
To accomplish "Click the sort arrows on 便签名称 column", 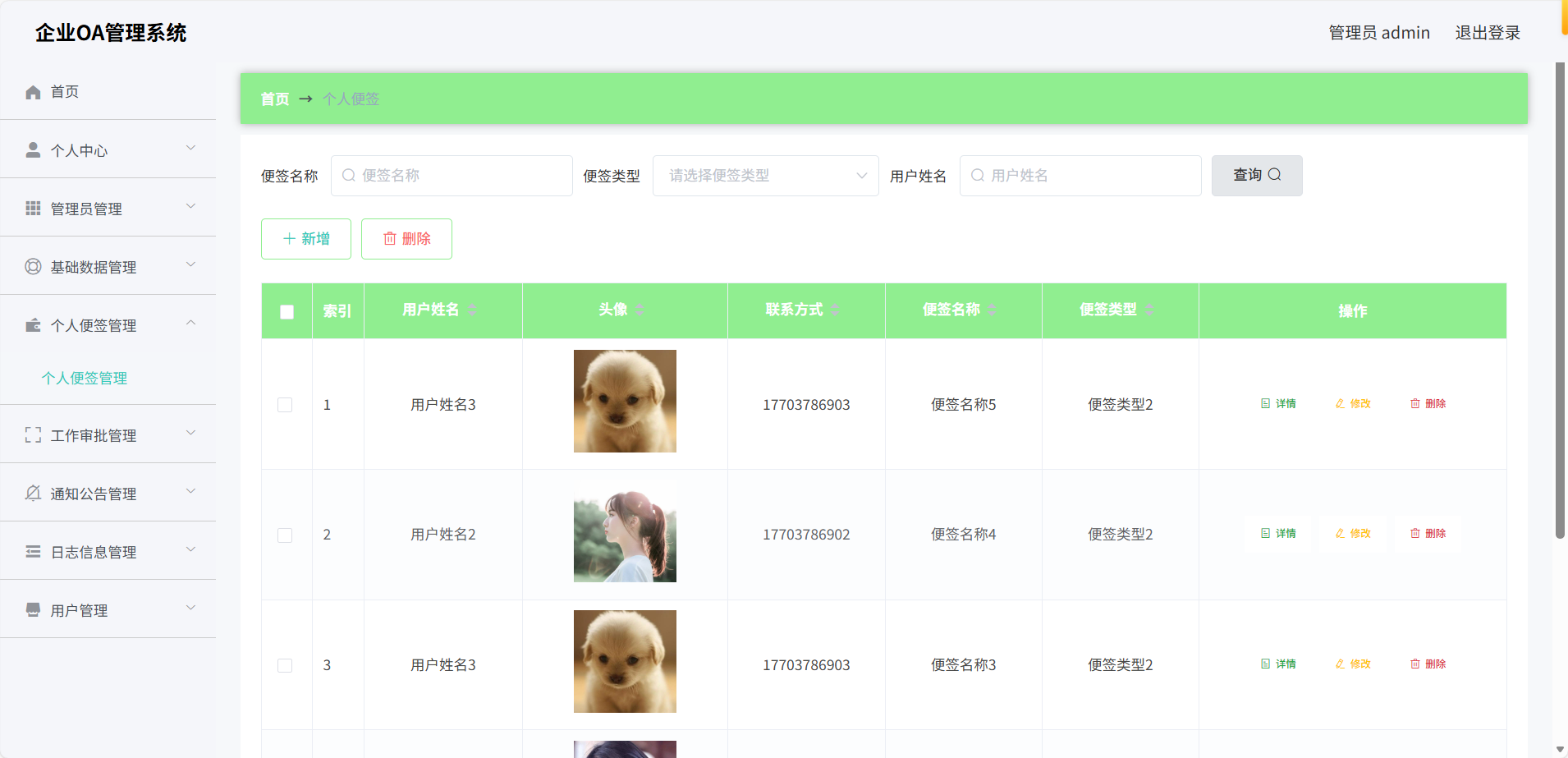I will (992, 310).
